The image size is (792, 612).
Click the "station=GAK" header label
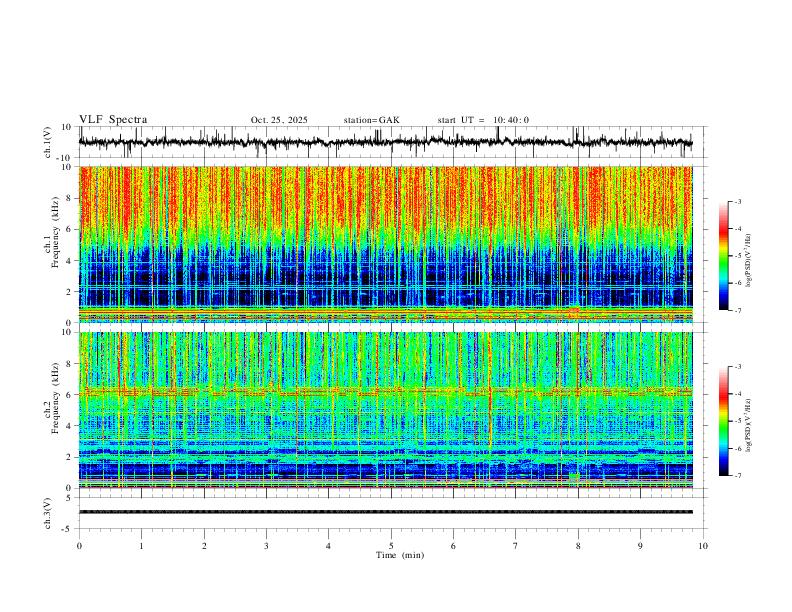(371, 120)
